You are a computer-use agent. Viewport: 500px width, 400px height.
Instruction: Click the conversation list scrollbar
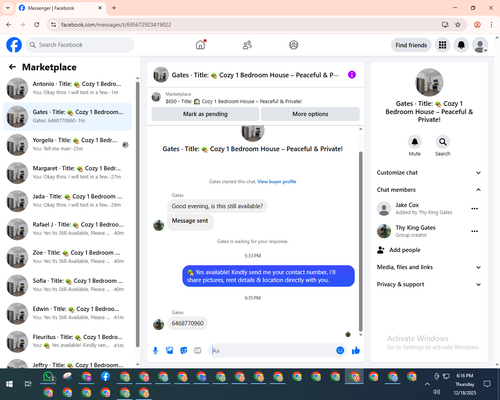coord(138,214)
